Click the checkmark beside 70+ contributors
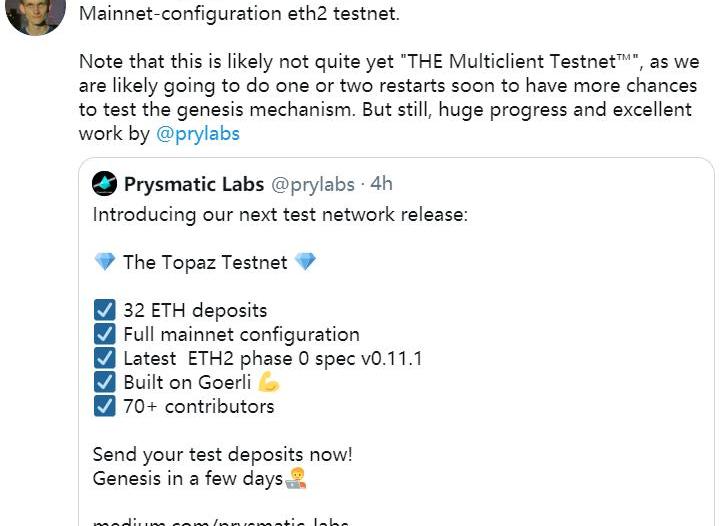This screenshot has height=526, width=723. [x=104, y=406]
